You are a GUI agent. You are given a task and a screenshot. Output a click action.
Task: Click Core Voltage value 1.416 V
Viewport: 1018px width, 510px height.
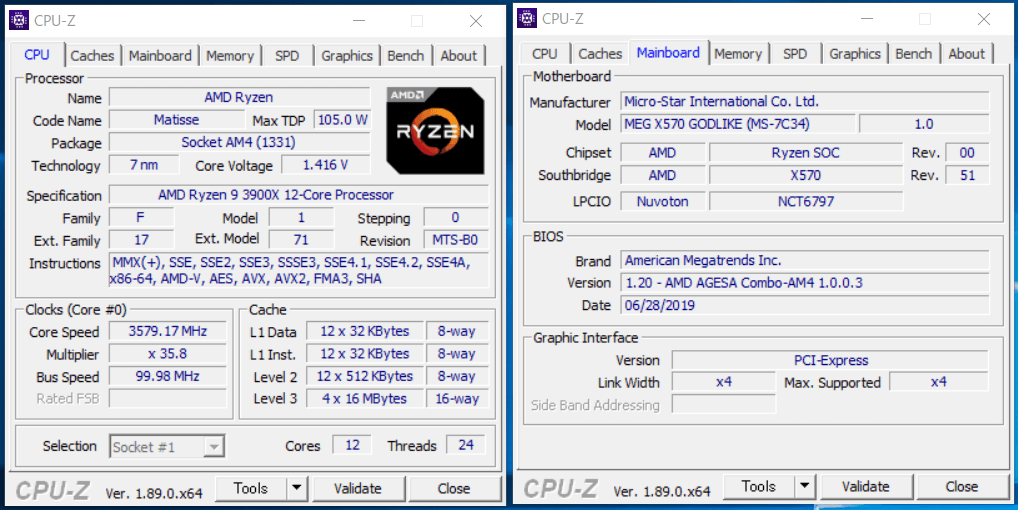click(326, 165)
